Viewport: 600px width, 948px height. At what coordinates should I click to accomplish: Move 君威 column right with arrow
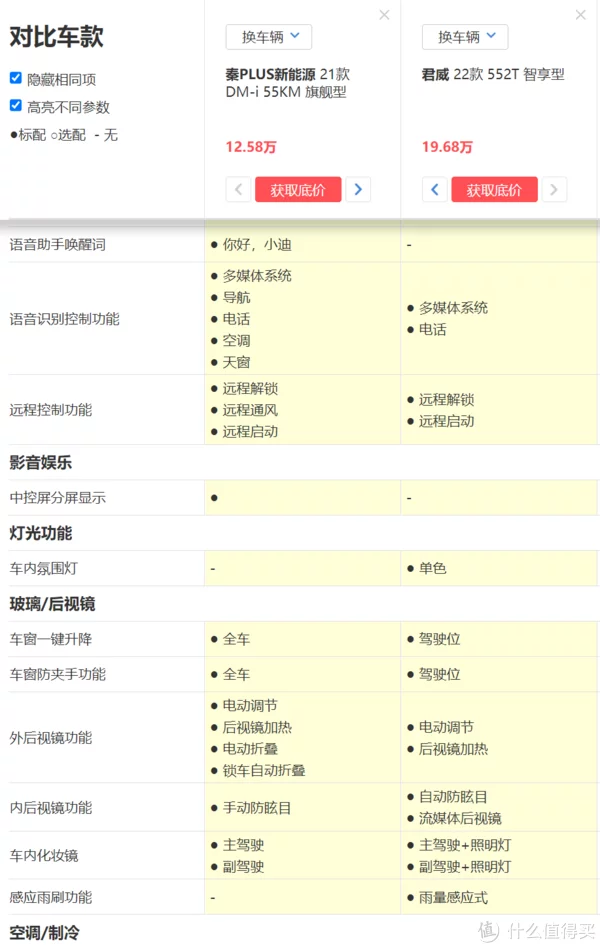click(x=555, y=190)
